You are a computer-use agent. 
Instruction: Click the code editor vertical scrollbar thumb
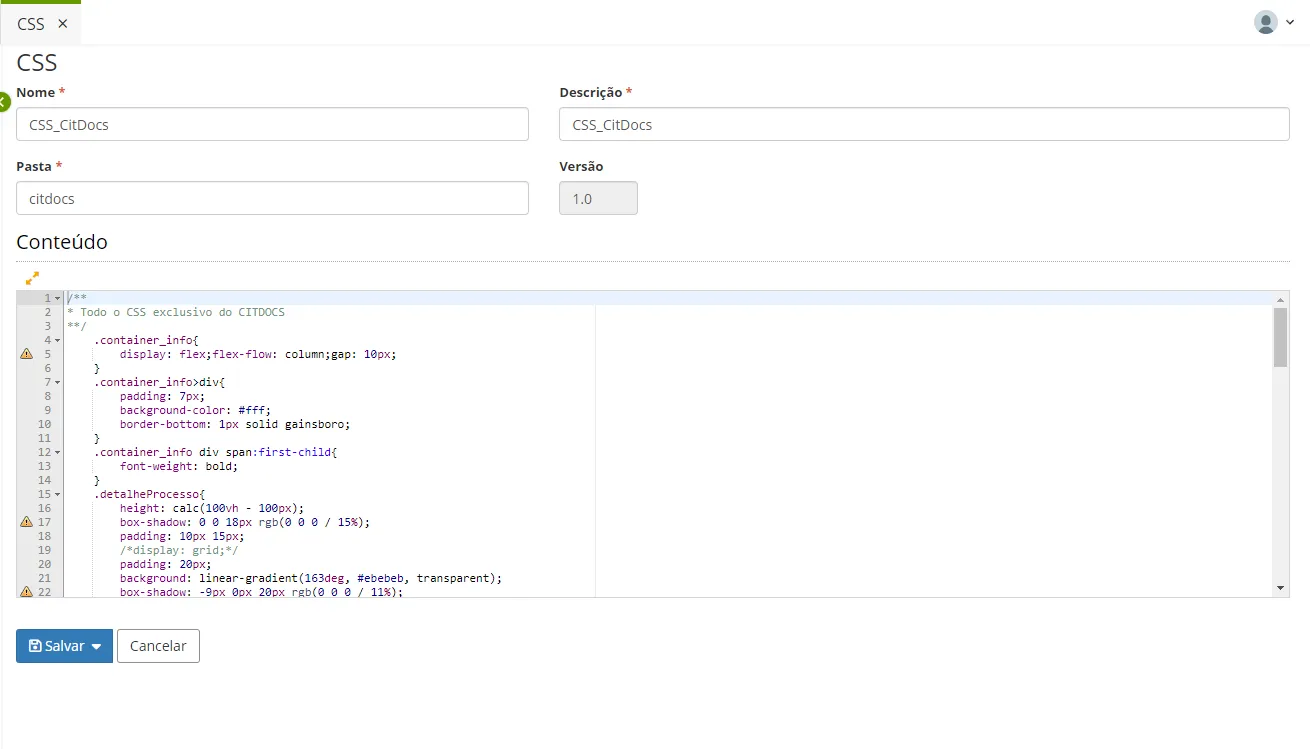point(1281,338)
